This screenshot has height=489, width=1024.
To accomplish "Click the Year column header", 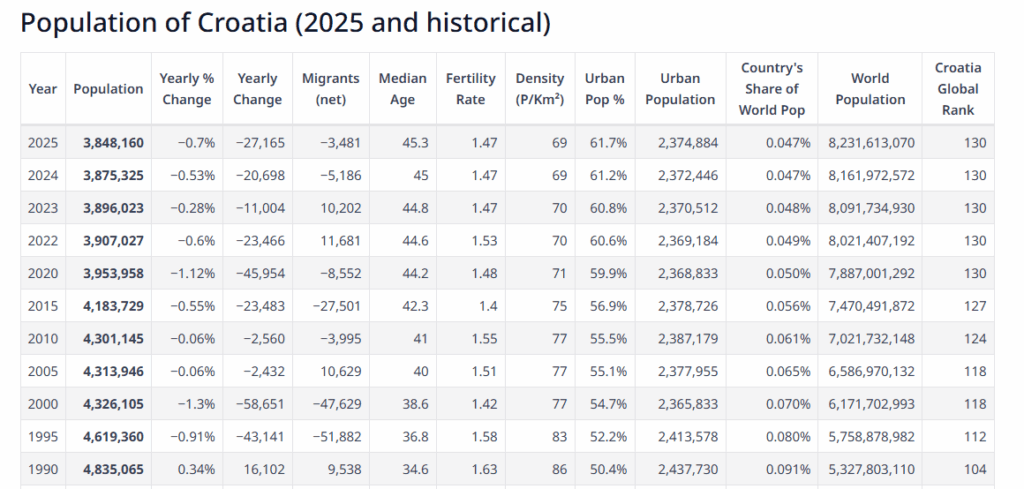I will 43,89.
